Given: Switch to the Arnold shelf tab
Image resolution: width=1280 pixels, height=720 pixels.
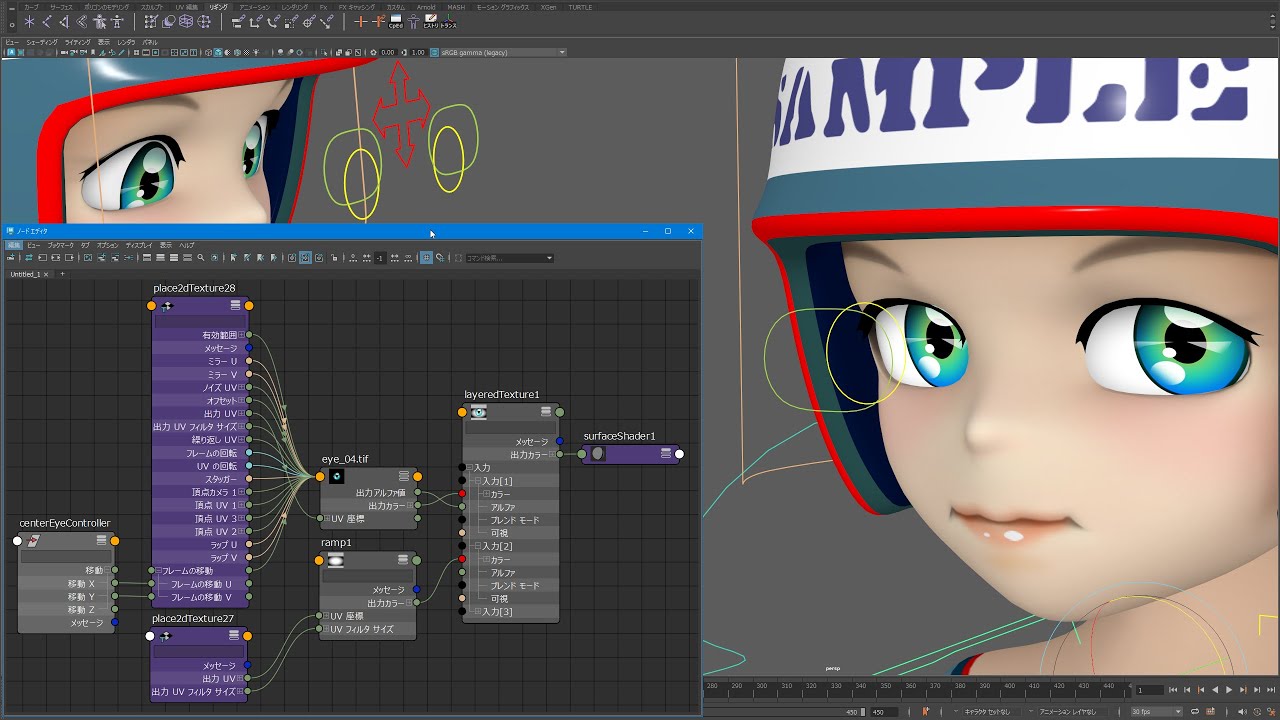Looking at the screenshot, I should 426,7.
